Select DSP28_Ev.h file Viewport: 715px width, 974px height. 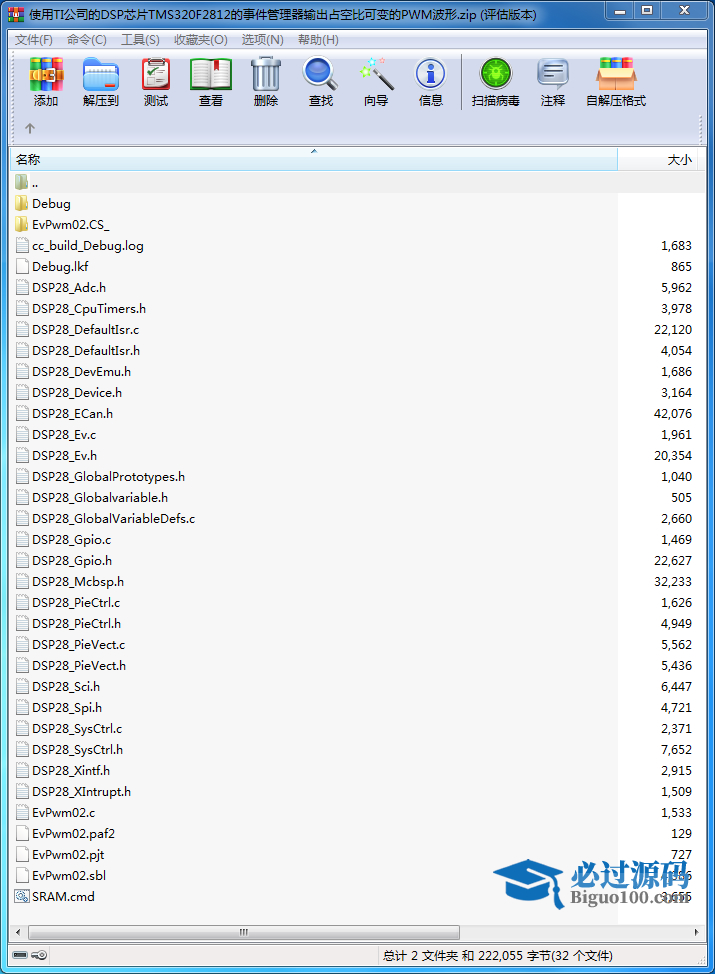pyautogui.click(x=65, y=455)
